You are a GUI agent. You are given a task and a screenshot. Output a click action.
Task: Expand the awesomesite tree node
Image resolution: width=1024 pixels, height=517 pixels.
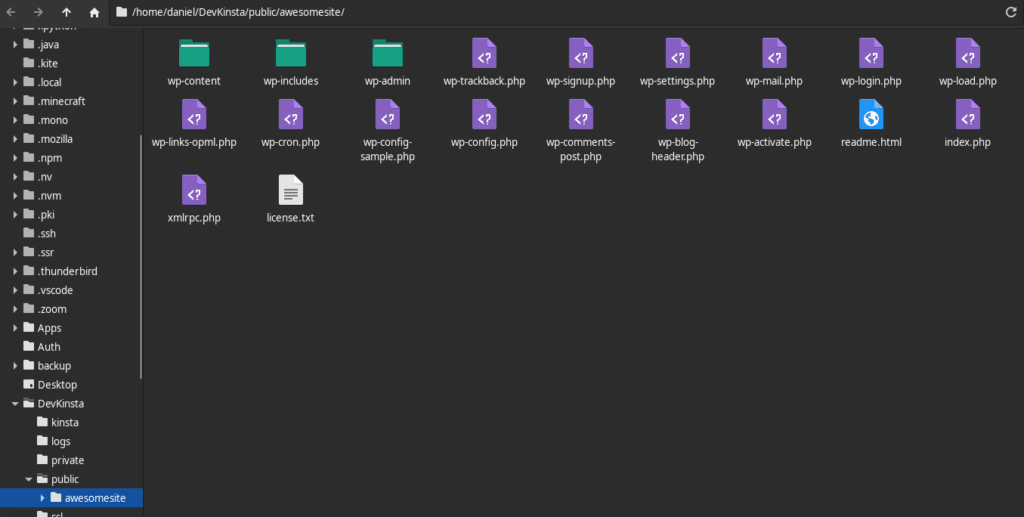[x=42, y=498]
